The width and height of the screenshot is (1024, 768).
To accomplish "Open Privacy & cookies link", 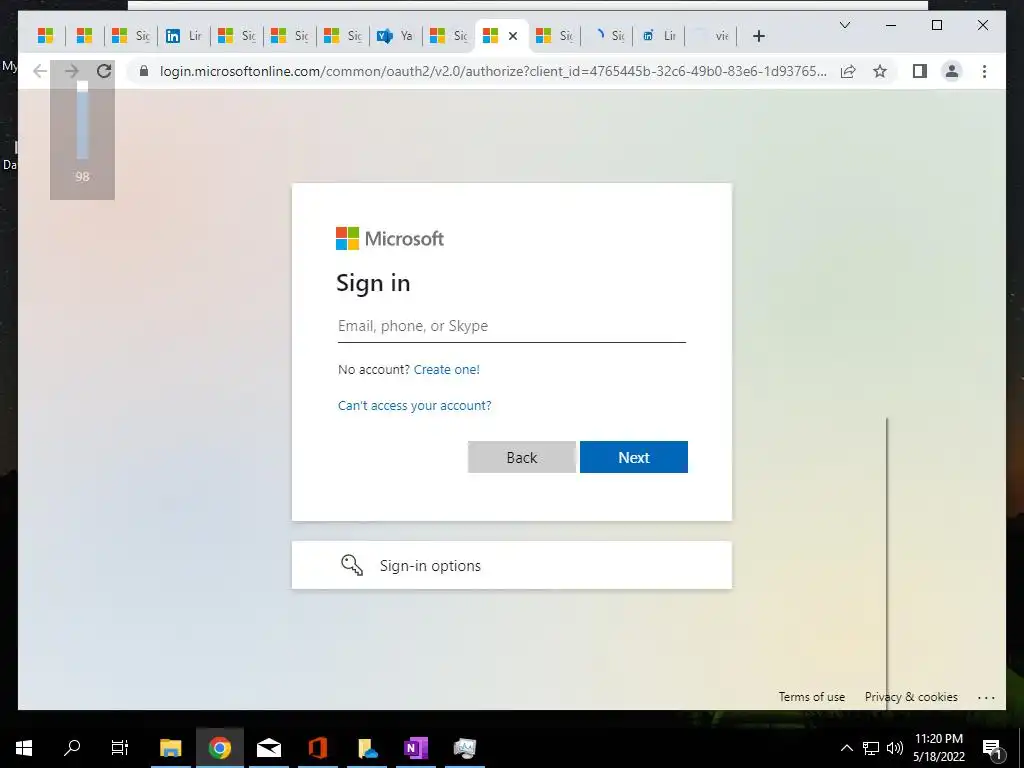I will pos(911,697).
